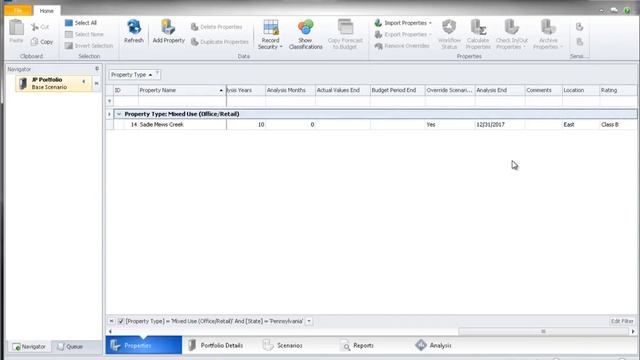Switch to Navigator pane button
This screenshot has width=640, height=360.
29,347
